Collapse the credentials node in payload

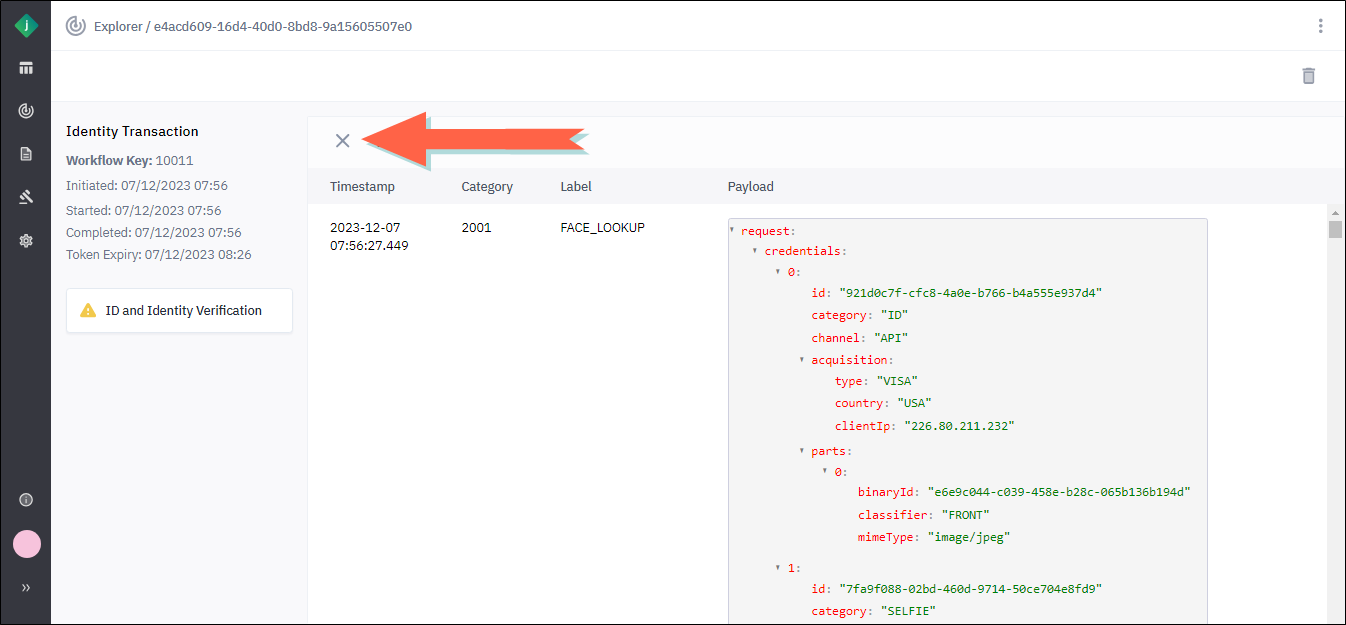pyautogui.click(x=755, y=250)
